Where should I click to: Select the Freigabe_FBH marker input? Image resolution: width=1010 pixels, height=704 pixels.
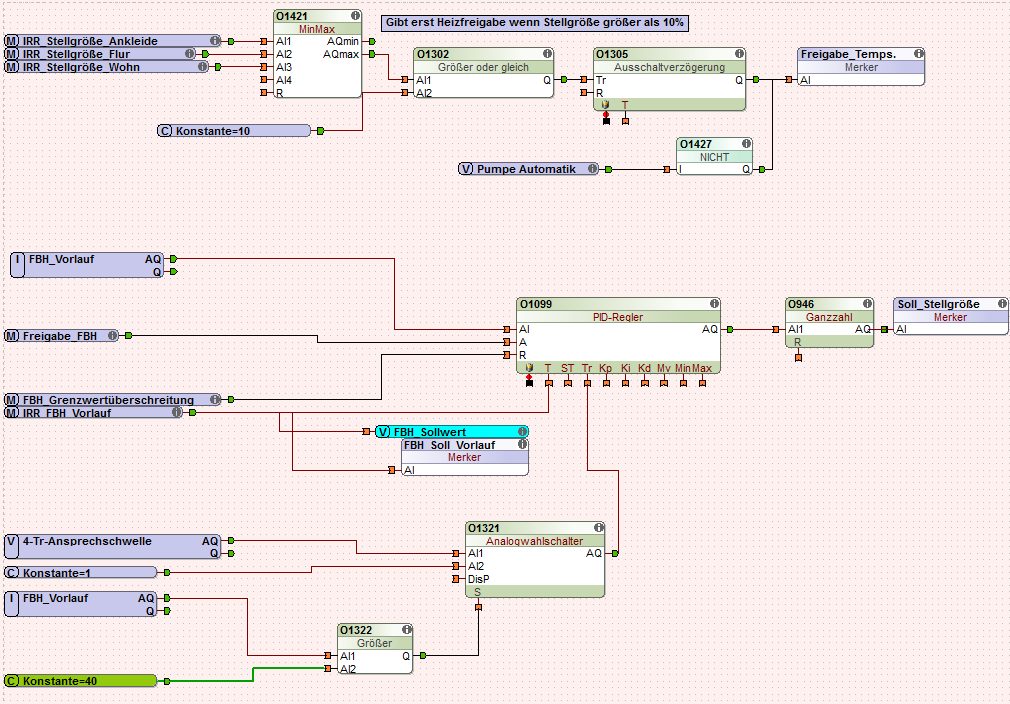point(62,336)
